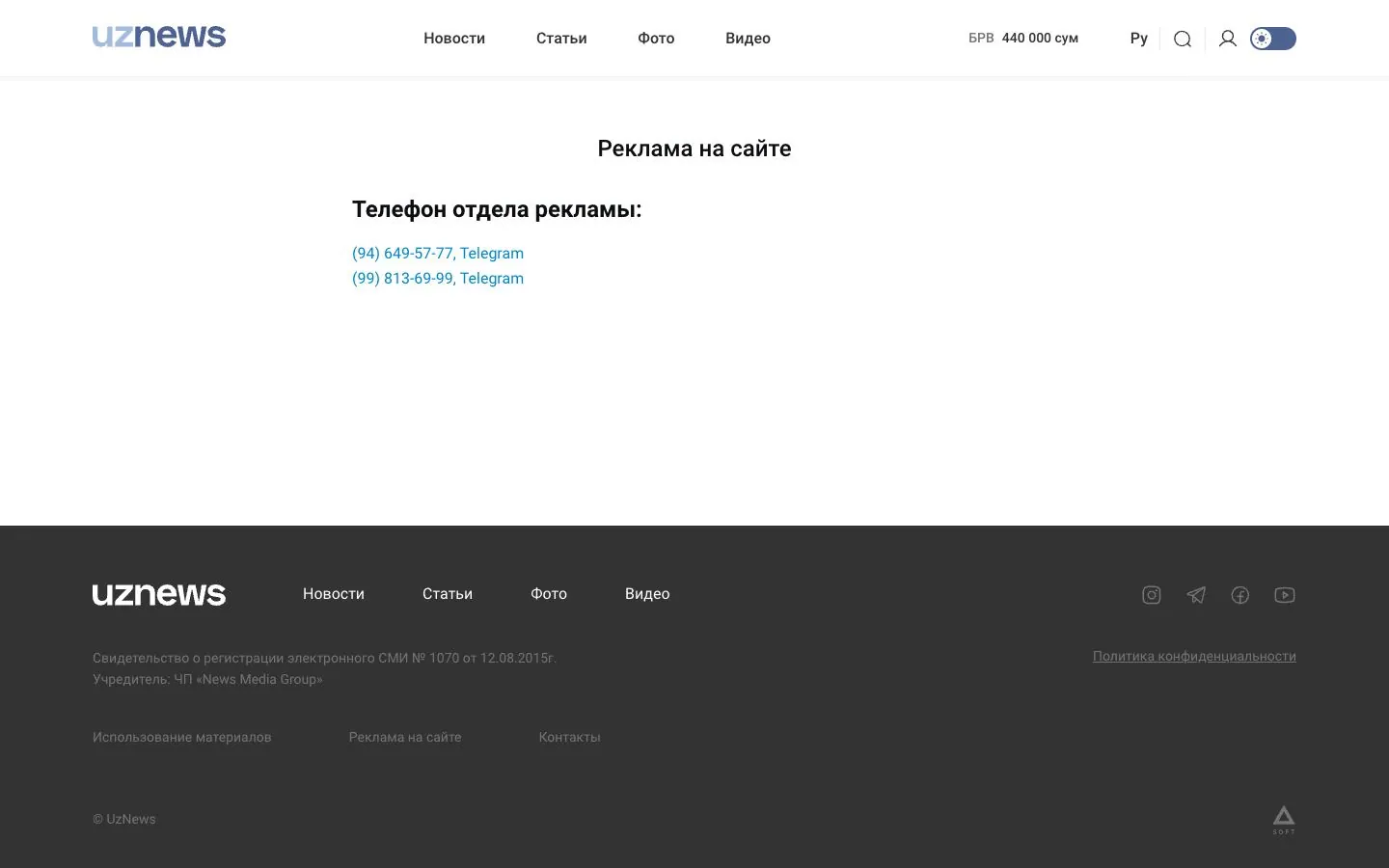Viewport: 1389px width, 868px height.
Task: Open the Facebook icon in the footer
Action: tap(1240, 595)
